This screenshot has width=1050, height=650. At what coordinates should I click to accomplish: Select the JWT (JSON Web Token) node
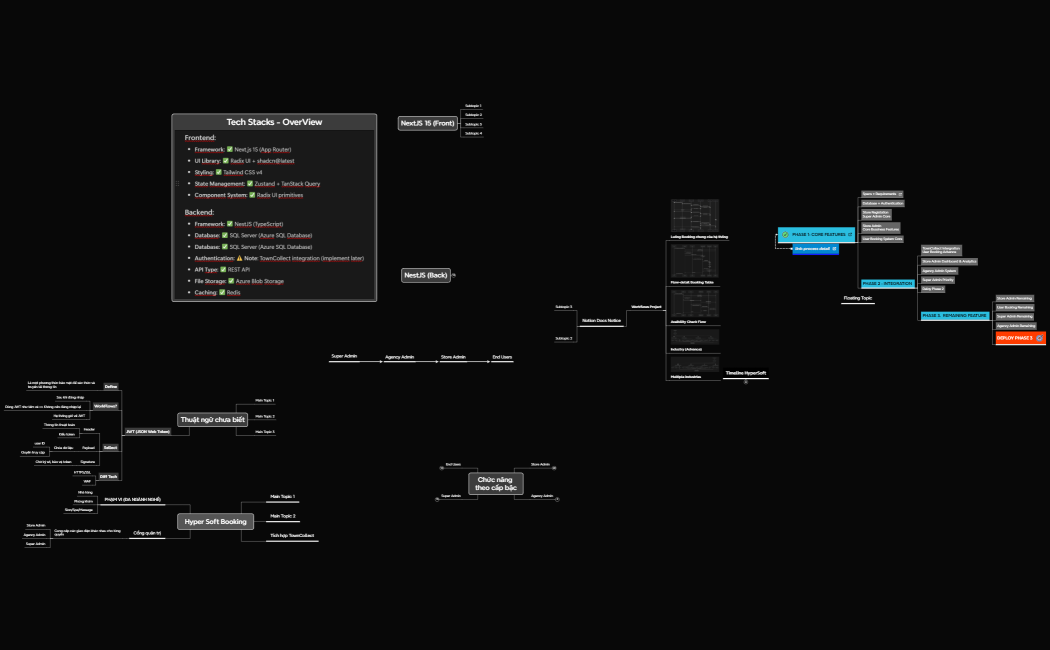(x=147, y=432)
